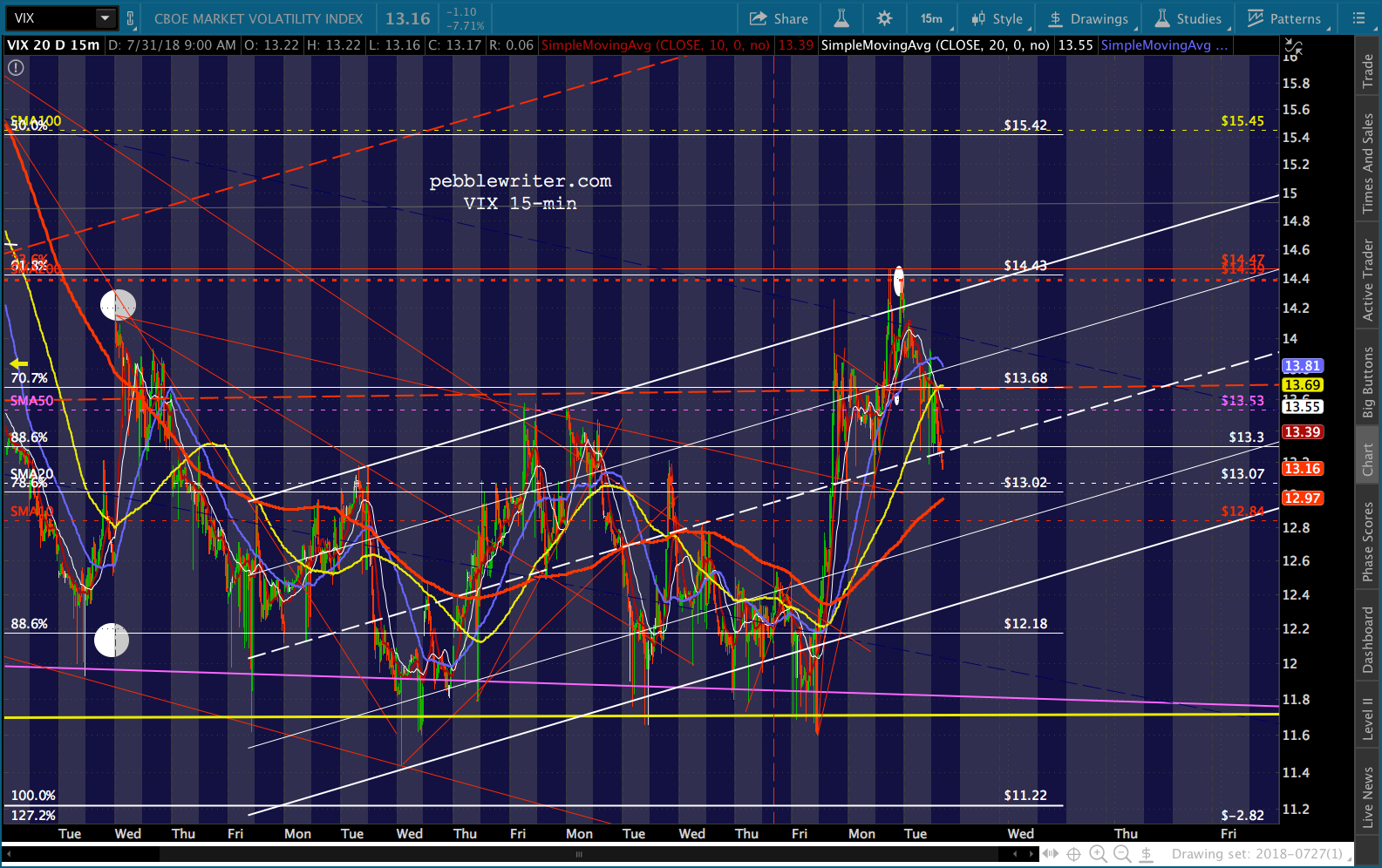Click the Share button
Image resolution: width=1382 pixels, height=868 pixels.
tap(779, 18)
